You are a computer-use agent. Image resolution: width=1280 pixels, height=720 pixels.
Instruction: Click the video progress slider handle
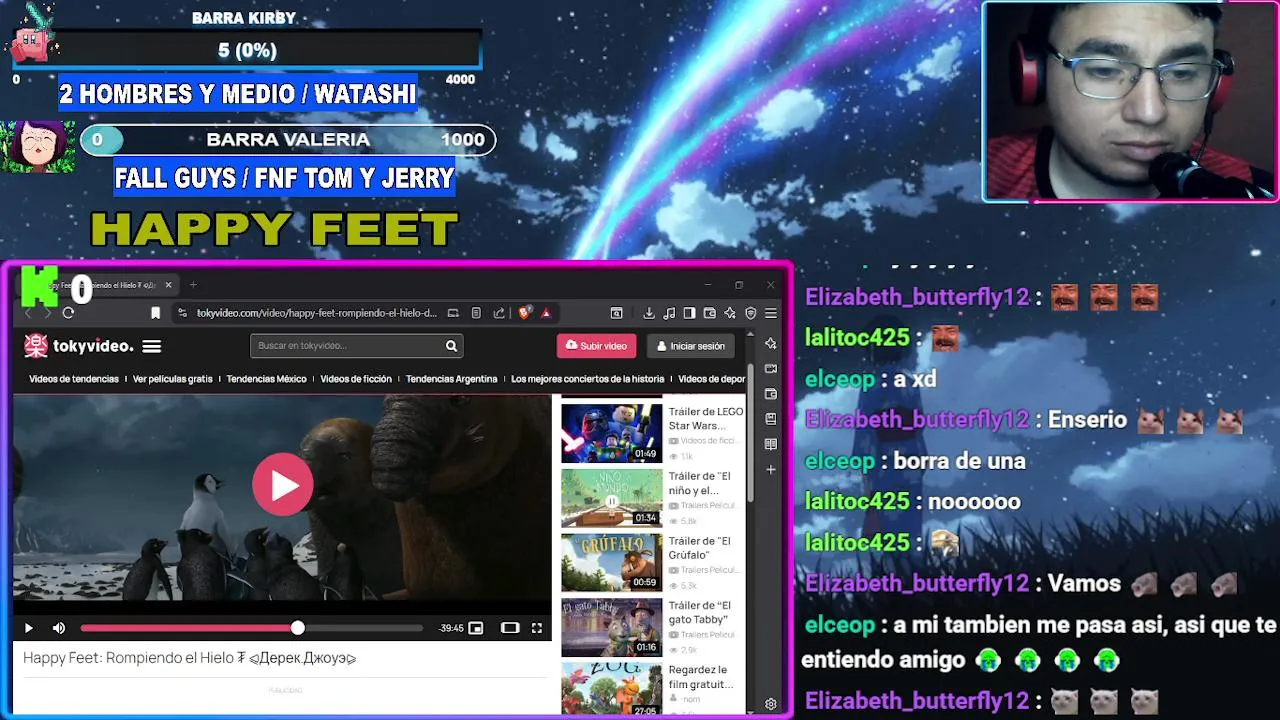(x=297, y=628)
